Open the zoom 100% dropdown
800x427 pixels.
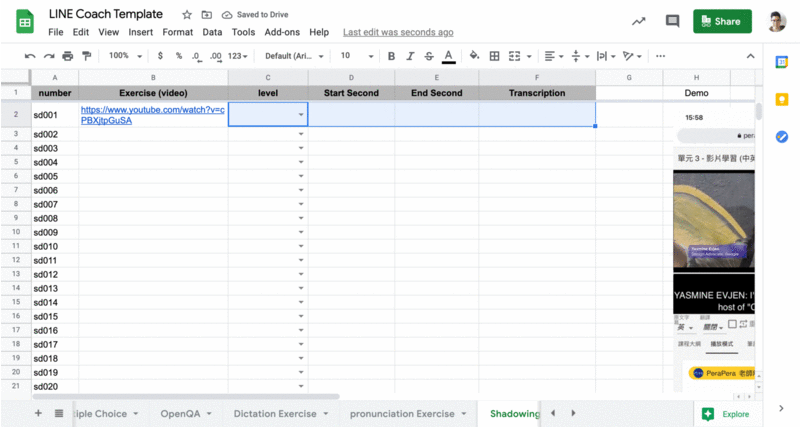click(125, 56)
